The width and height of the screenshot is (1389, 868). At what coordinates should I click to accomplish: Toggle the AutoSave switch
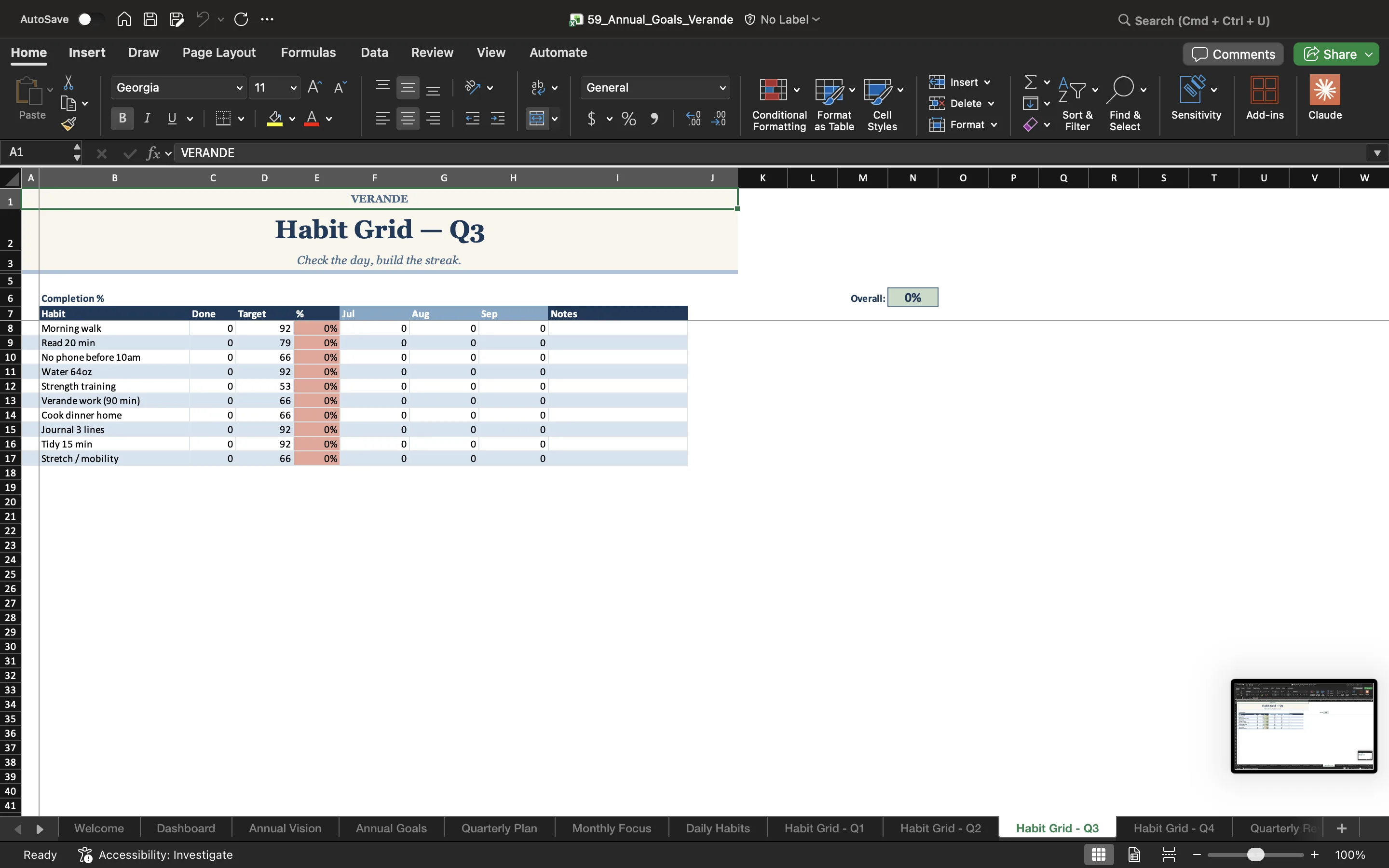click(x=90, y=19)
